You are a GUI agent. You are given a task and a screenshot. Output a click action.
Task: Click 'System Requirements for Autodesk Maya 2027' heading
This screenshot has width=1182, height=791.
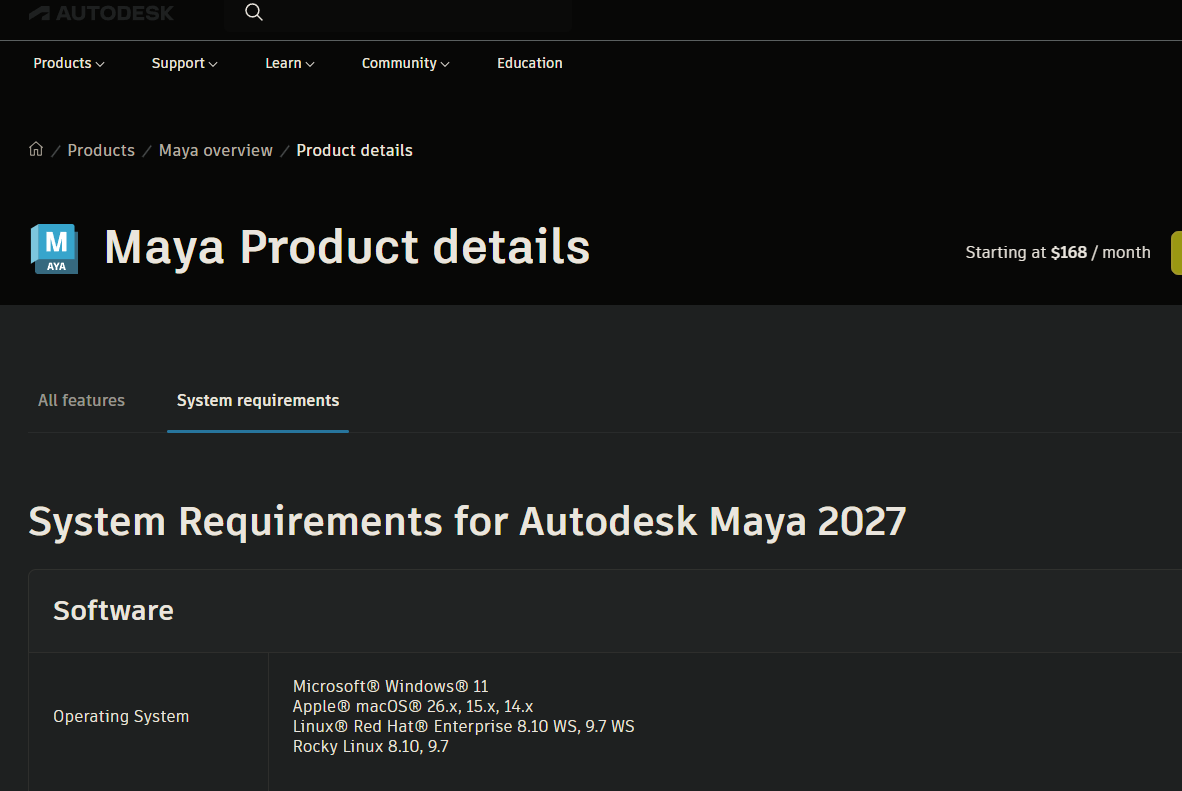tap(467, 522)
